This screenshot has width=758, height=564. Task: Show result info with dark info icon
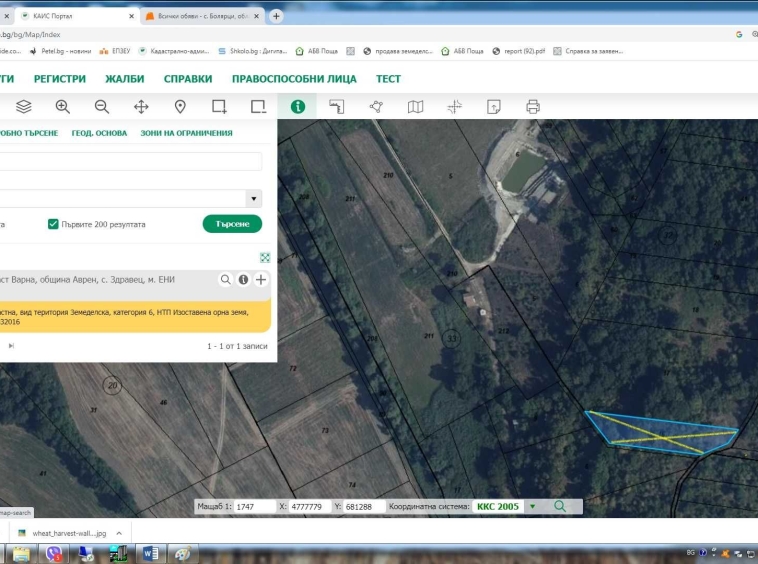243,279
